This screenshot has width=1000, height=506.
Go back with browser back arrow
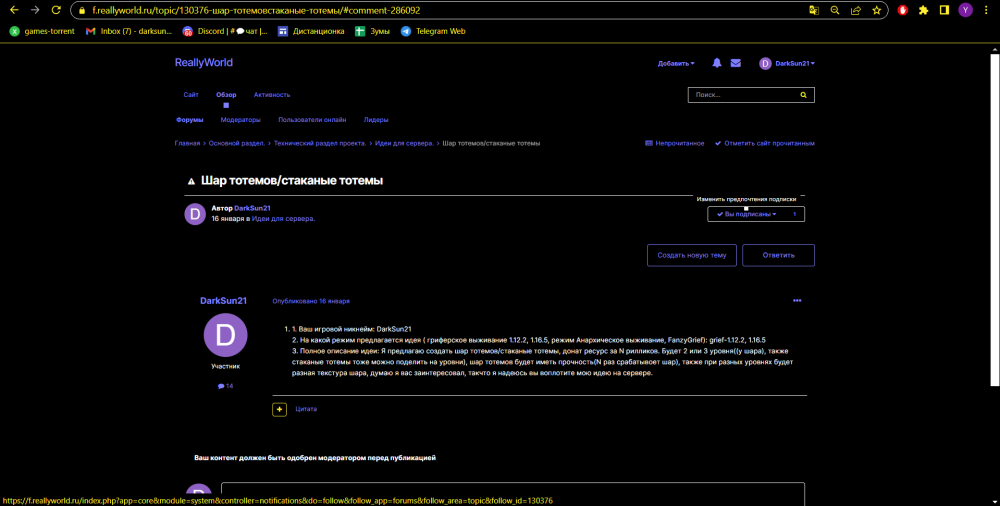click(14, 10)
